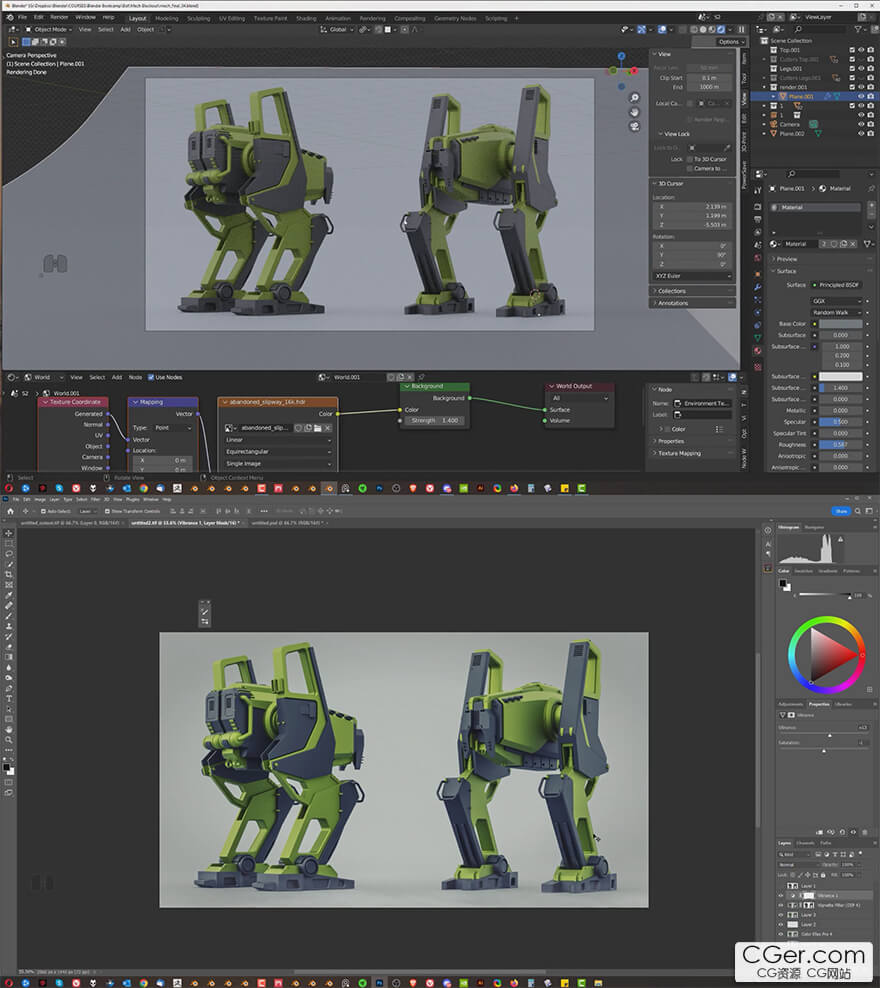This screenshot has height=988, width=880.
Task: Expand the Preview panel in material properties
Action: pyautogui.click(x=819, y=259)
